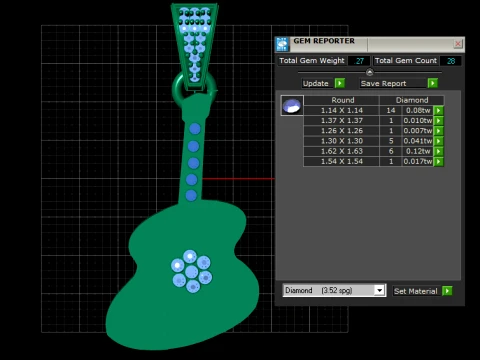480x360 pixels.
Task: Click the green arrow next to Set Material
Action: [x=447, y=291]
